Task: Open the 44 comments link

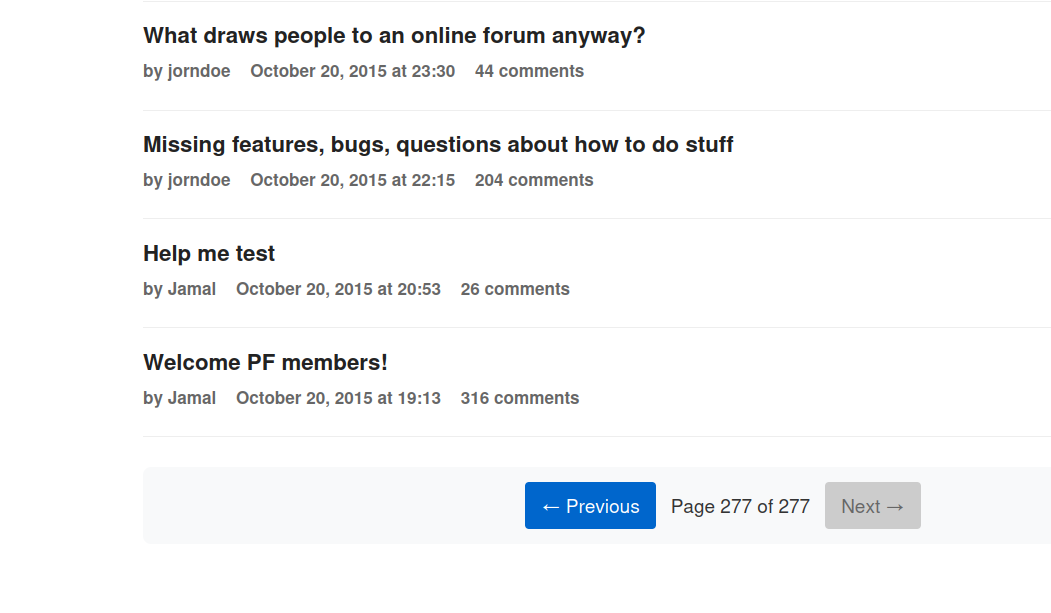Action: [529, 71]
